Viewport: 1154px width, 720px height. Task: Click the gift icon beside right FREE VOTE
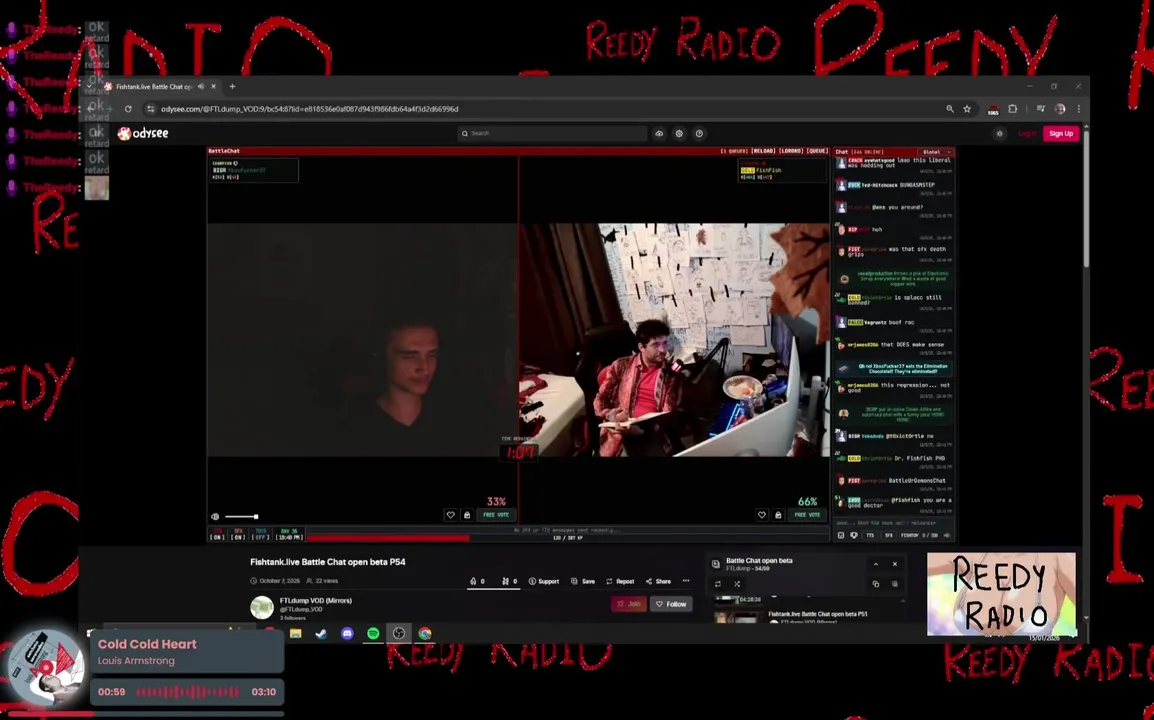coord(778,515)
